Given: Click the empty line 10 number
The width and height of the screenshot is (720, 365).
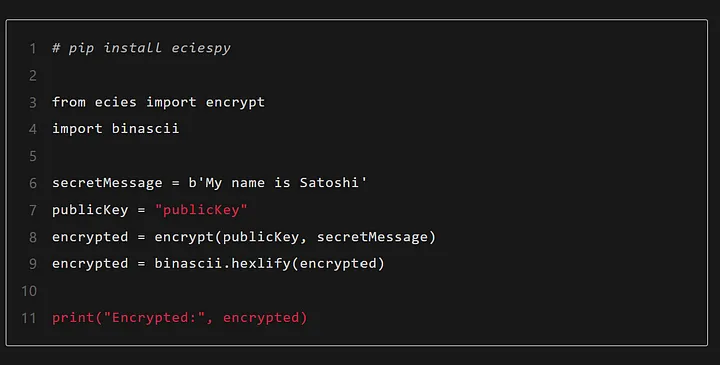Looking at the screenshot, I should pyautogui.click(x=28, y=291).
